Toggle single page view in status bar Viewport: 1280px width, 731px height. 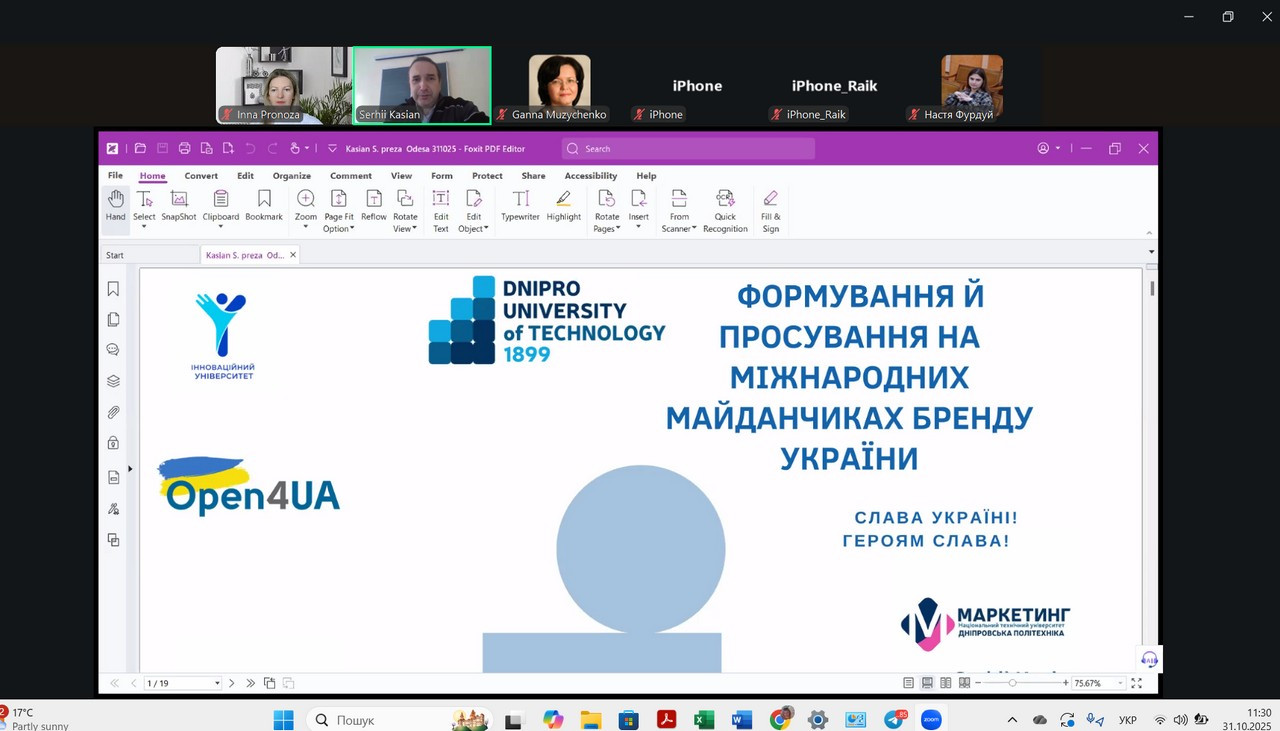908,683
